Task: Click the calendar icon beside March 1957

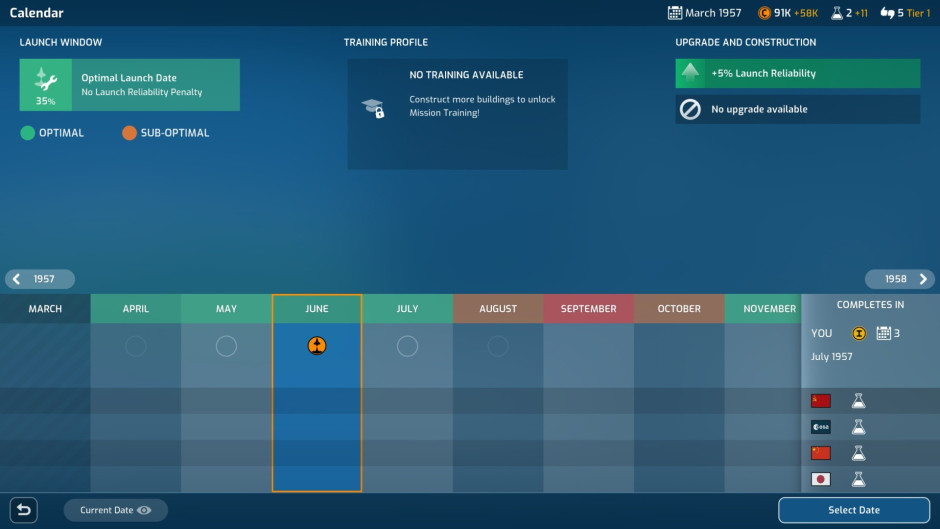Action: (x=674, y=13)
